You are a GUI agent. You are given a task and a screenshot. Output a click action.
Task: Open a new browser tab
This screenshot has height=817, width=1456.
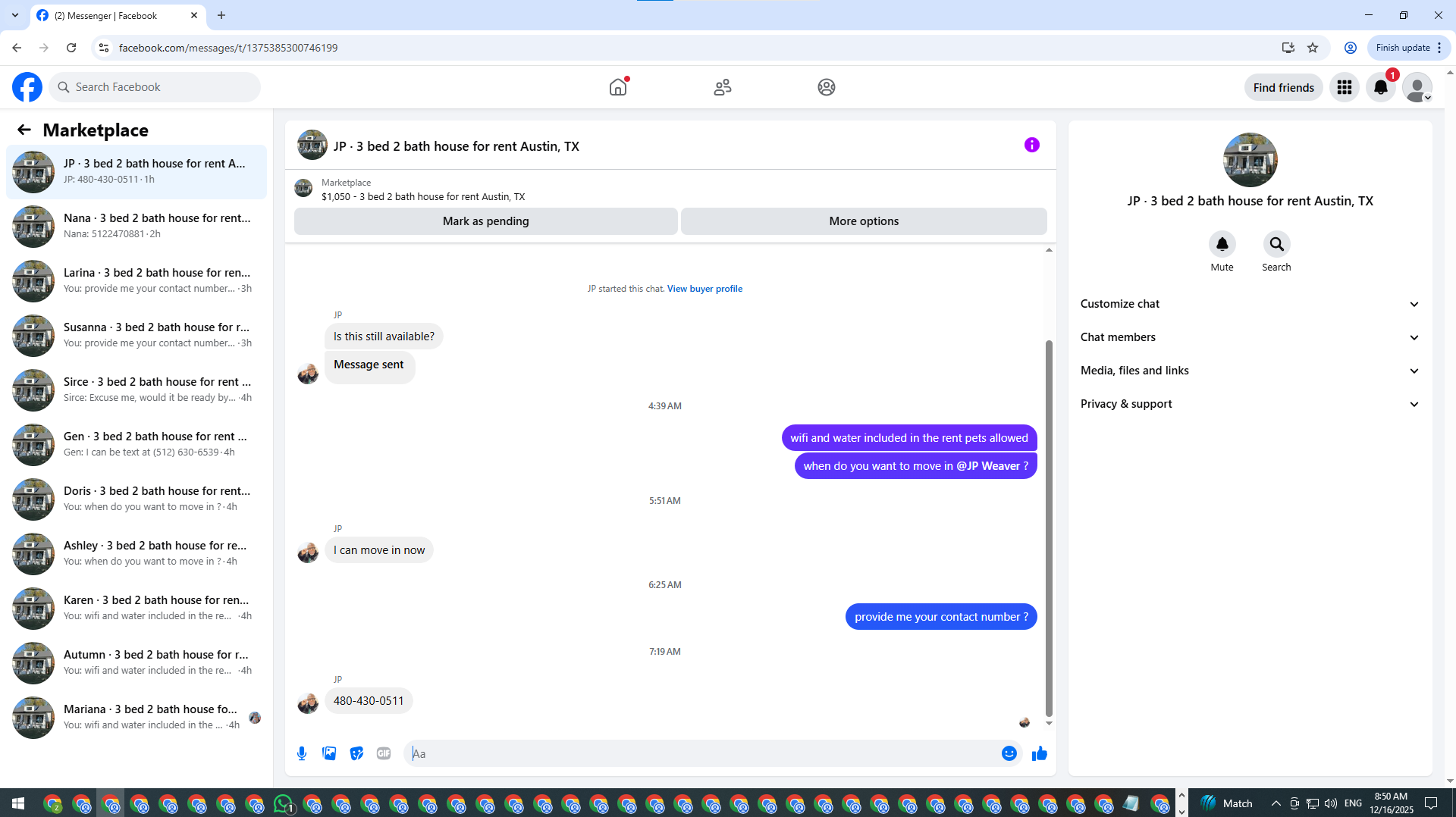[221, 15]
